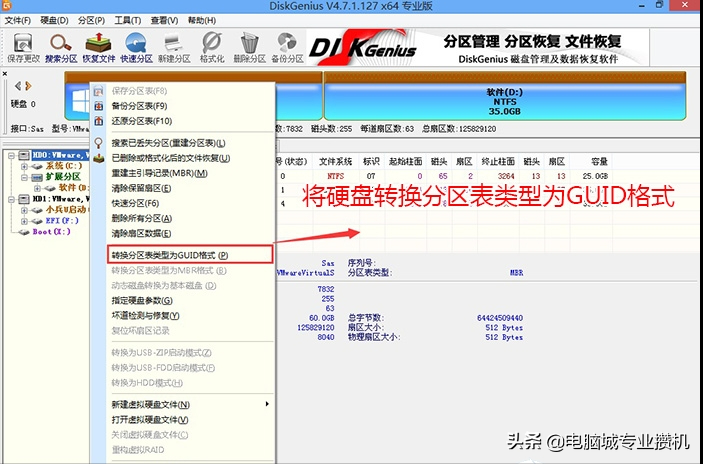This screenshot has width=703, height=464.
Task: Go to next disk with right arrow
Action: [x=28, y=86]
